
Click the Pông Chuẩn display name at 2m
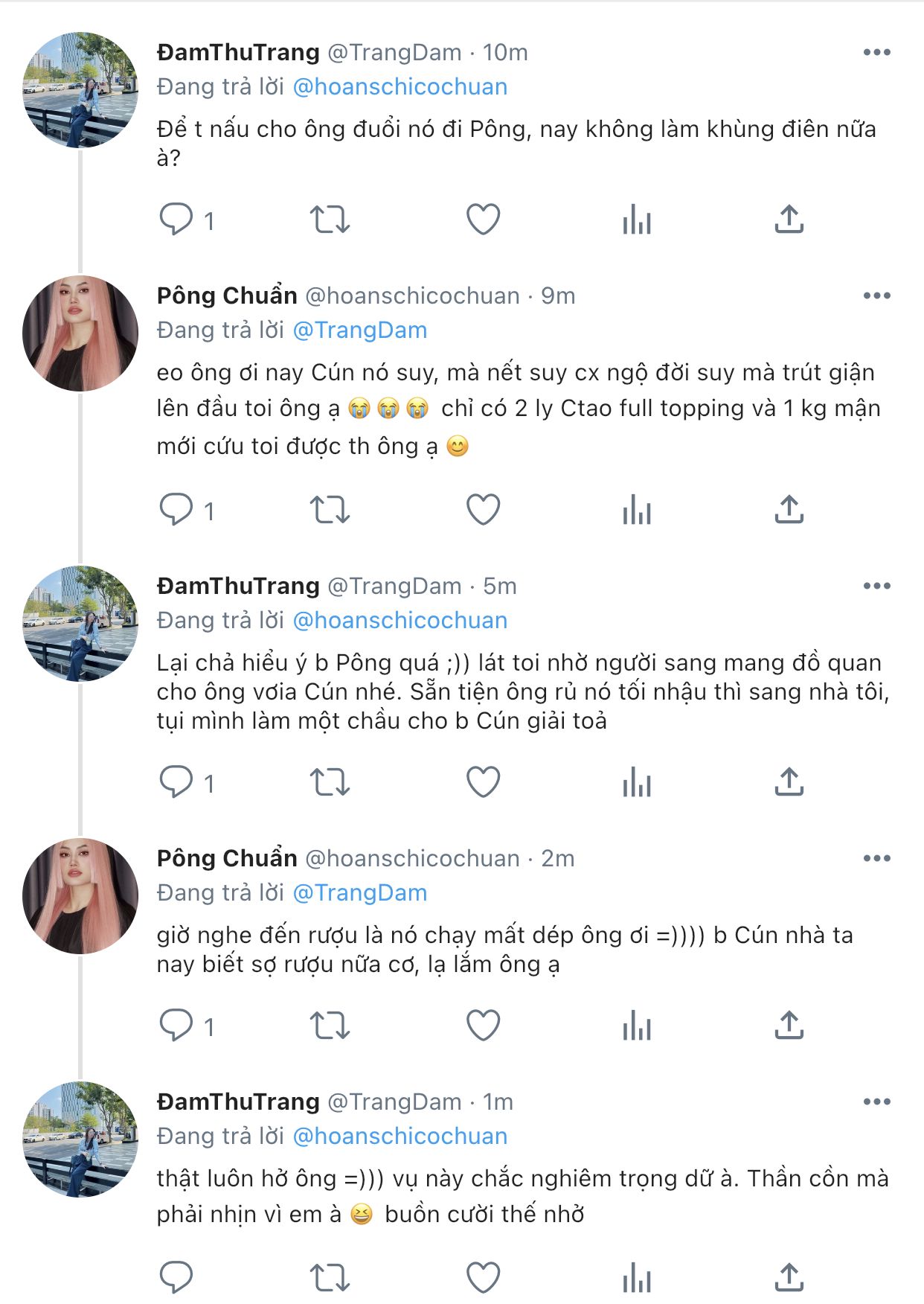point(227,858)
